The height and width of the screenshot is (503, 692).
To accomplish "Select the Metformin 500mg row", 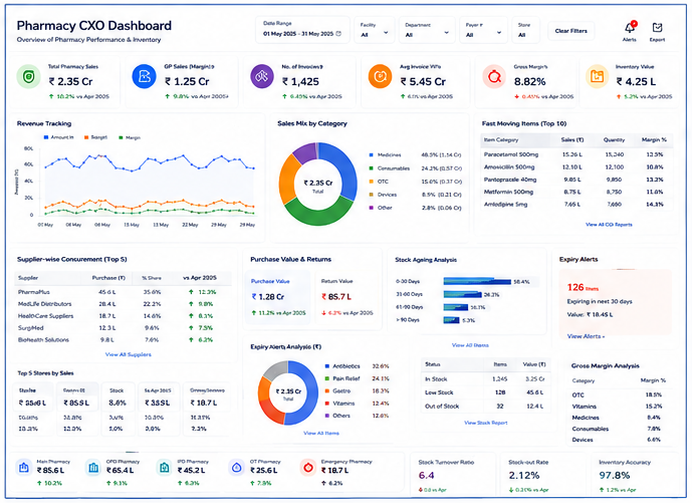I will click(576, 192).
